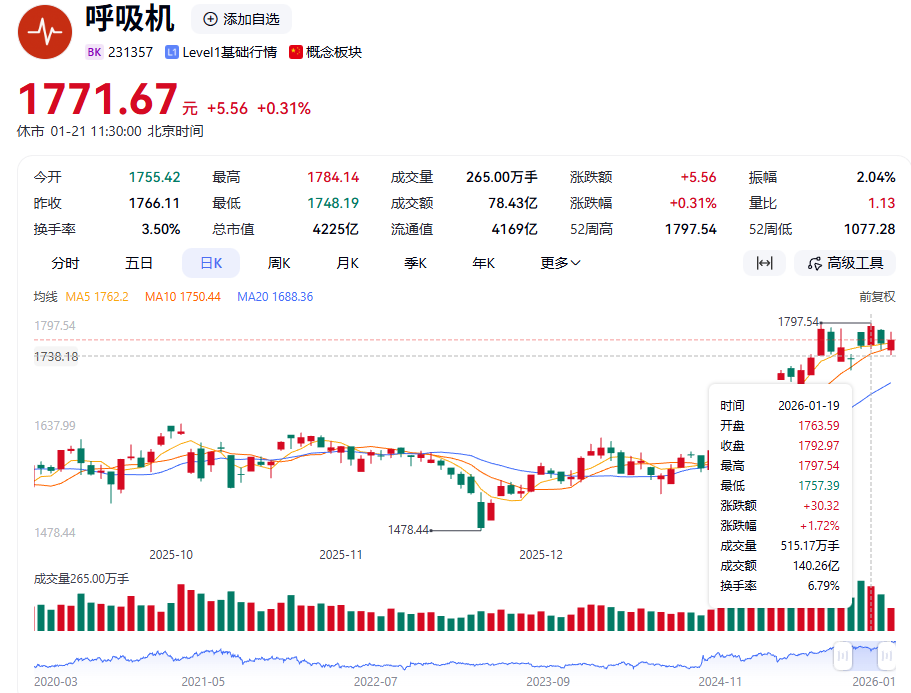This screenshot has height=693, width=911.
Task: Click the China flag 概念板块 icon
Action: point(296,52)
